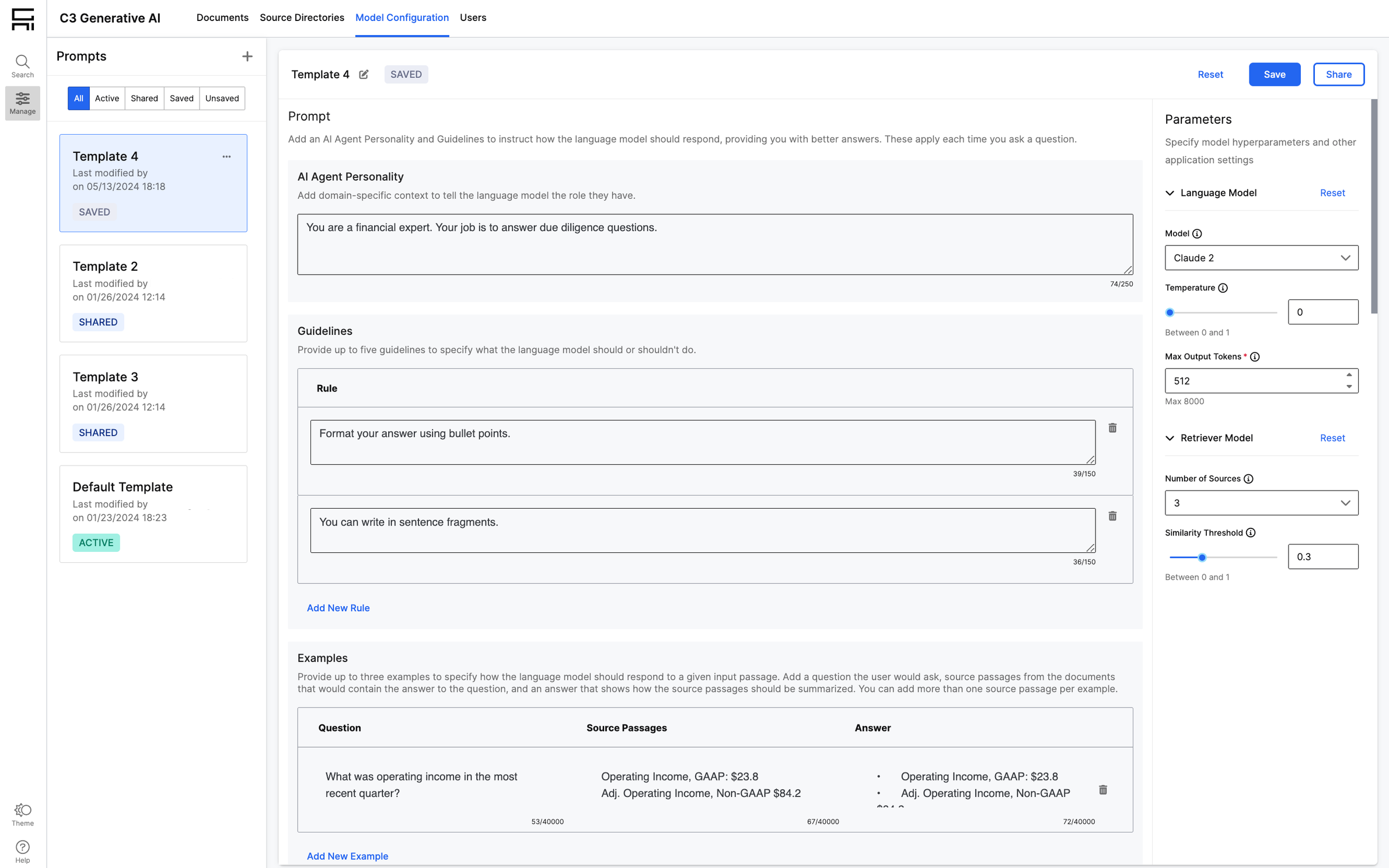Viewport: 1389px width, 868px height.
Task: Filter prompts by Unsaved
Action: point(222,98)
